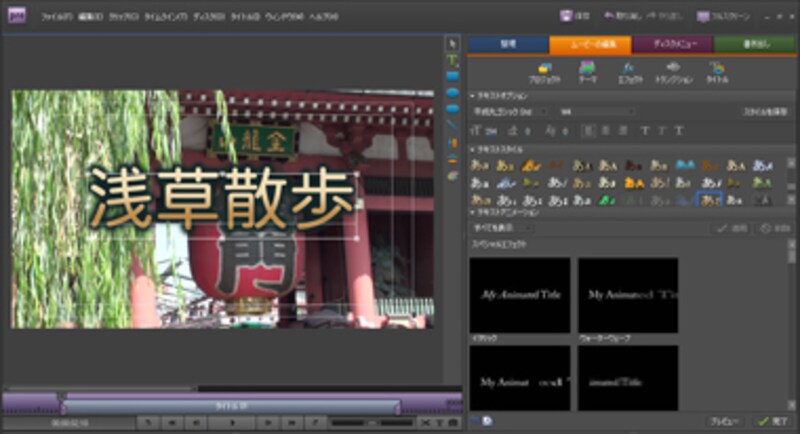Open the Titles panel icon
The width and height of the screenshot is (800, 434).
(717, 72)
